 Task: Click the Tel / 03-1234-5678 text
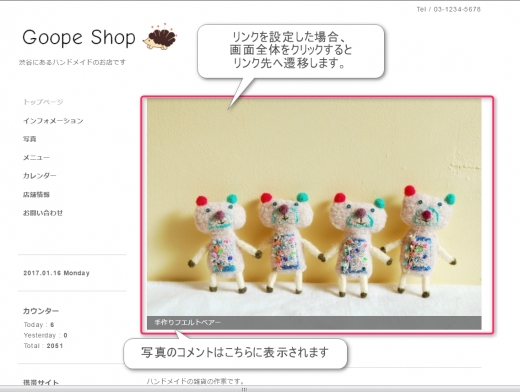point(448,9)
